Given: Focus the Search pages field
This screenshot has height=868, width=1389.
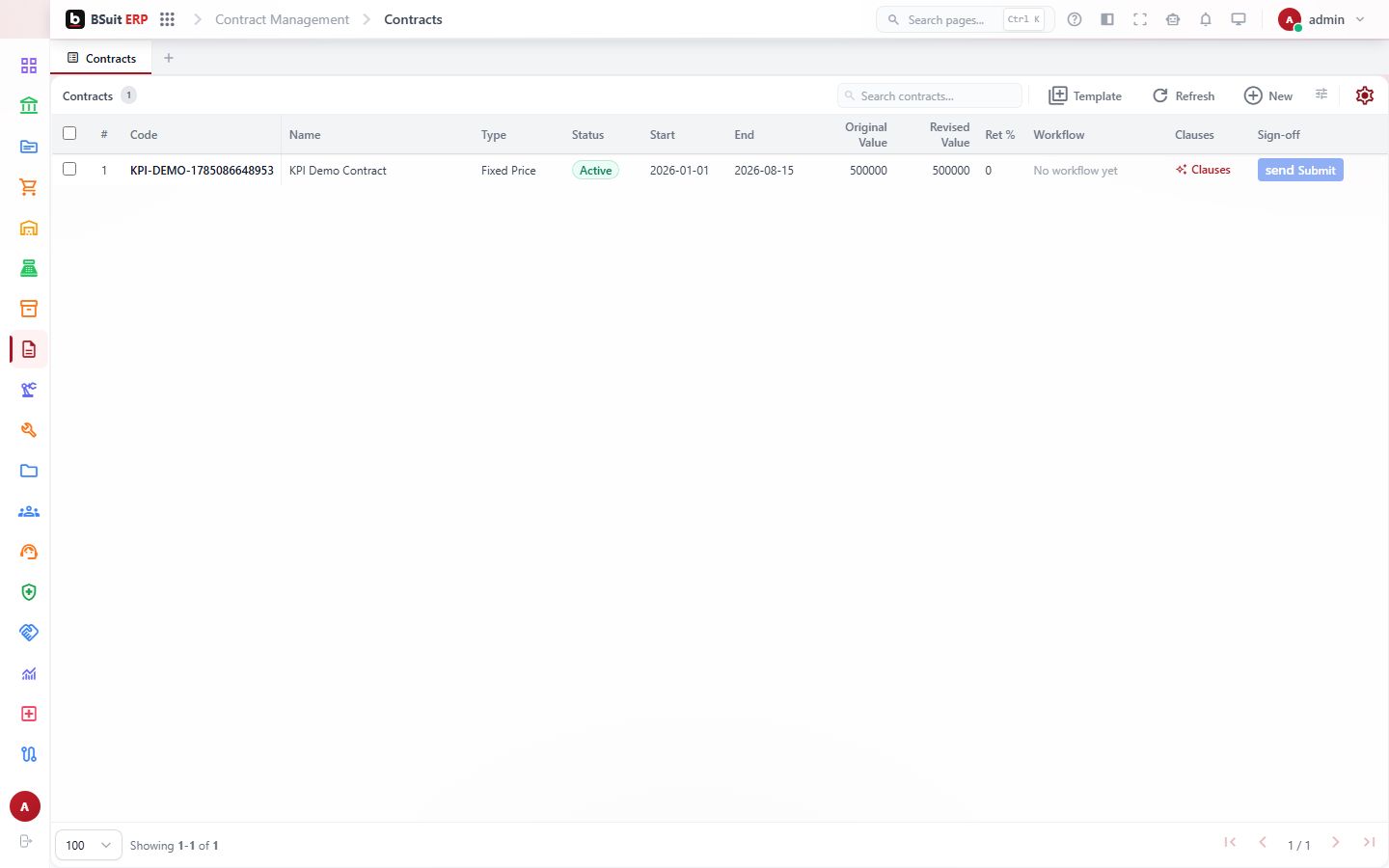Looking at the screenshot, I should tap(965, 19).
